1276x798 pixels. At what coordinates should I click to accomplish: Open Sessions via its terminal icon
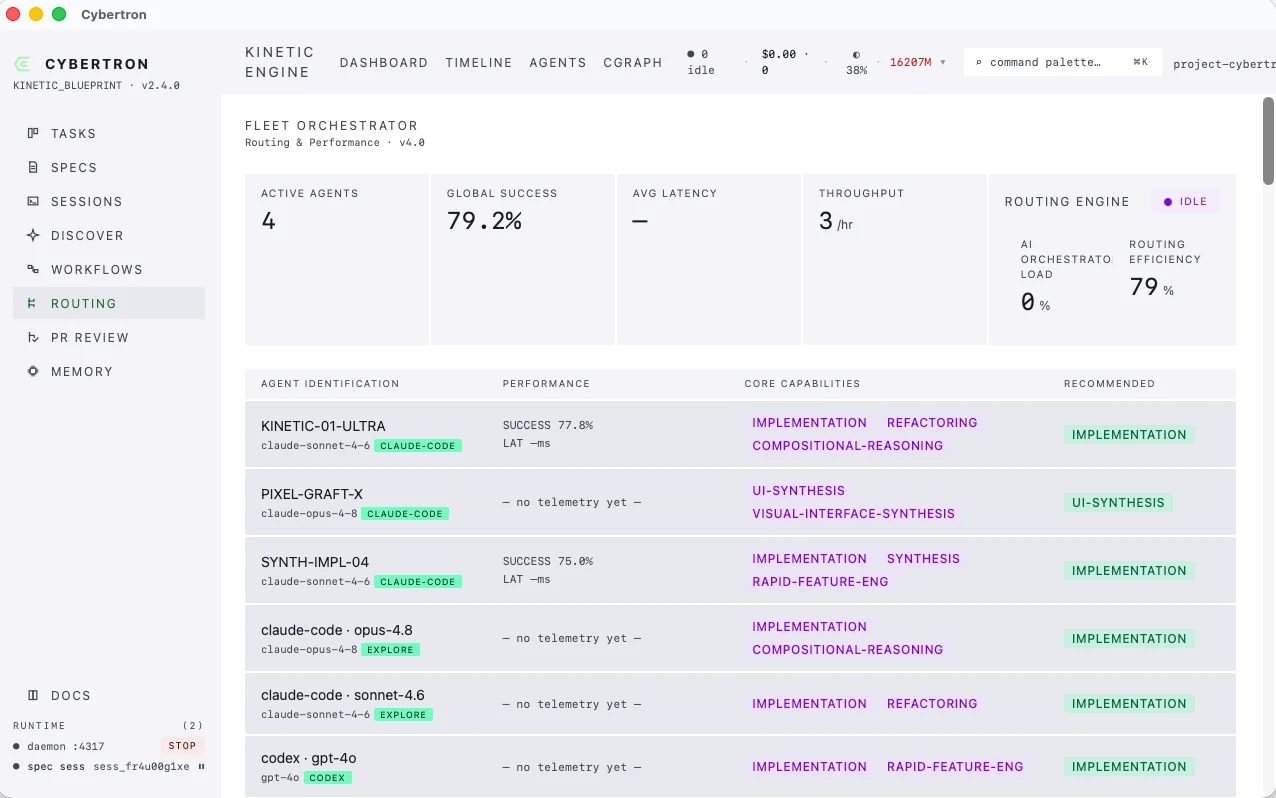pos(33,201)
